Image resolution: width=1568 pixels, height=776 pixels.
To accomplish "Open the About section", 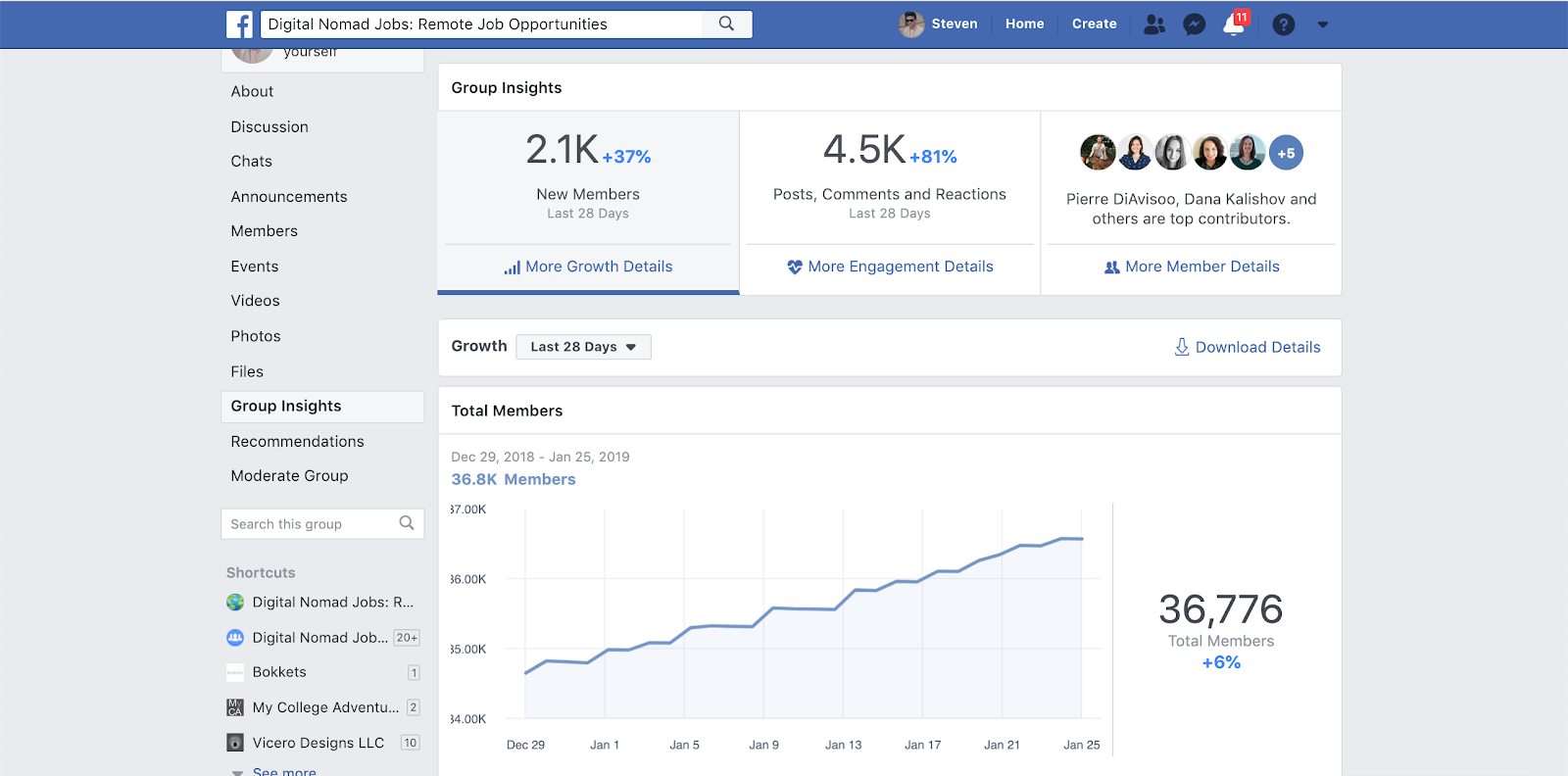I will [252, 91].
